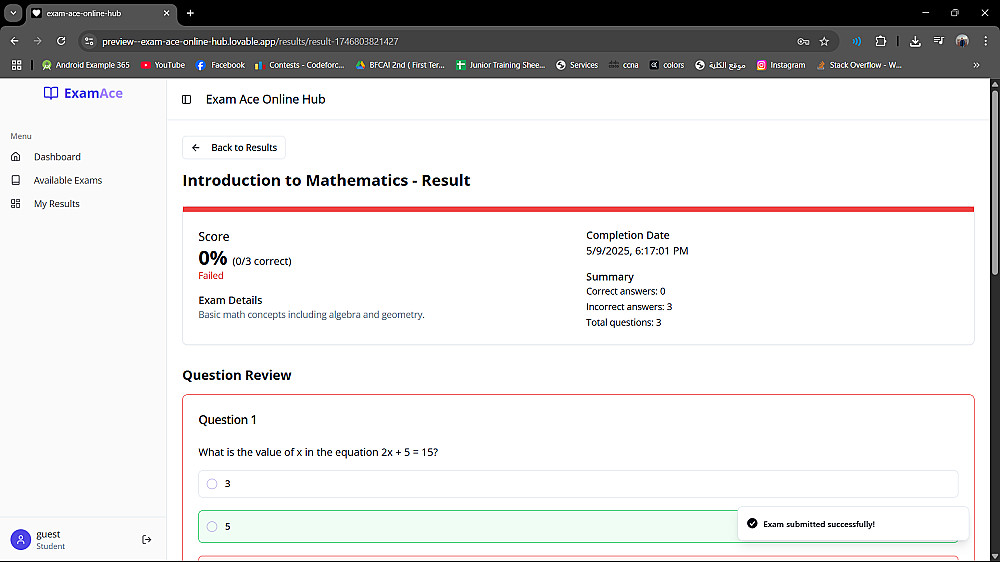Open Chrome three-dot menu

point(986,41)
